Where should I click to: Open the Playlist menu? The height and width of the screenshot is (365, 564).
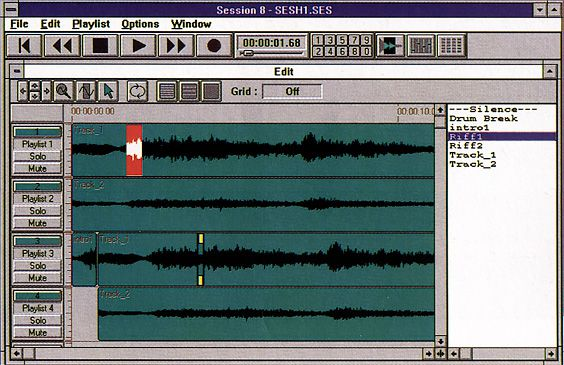coord(91,24)
